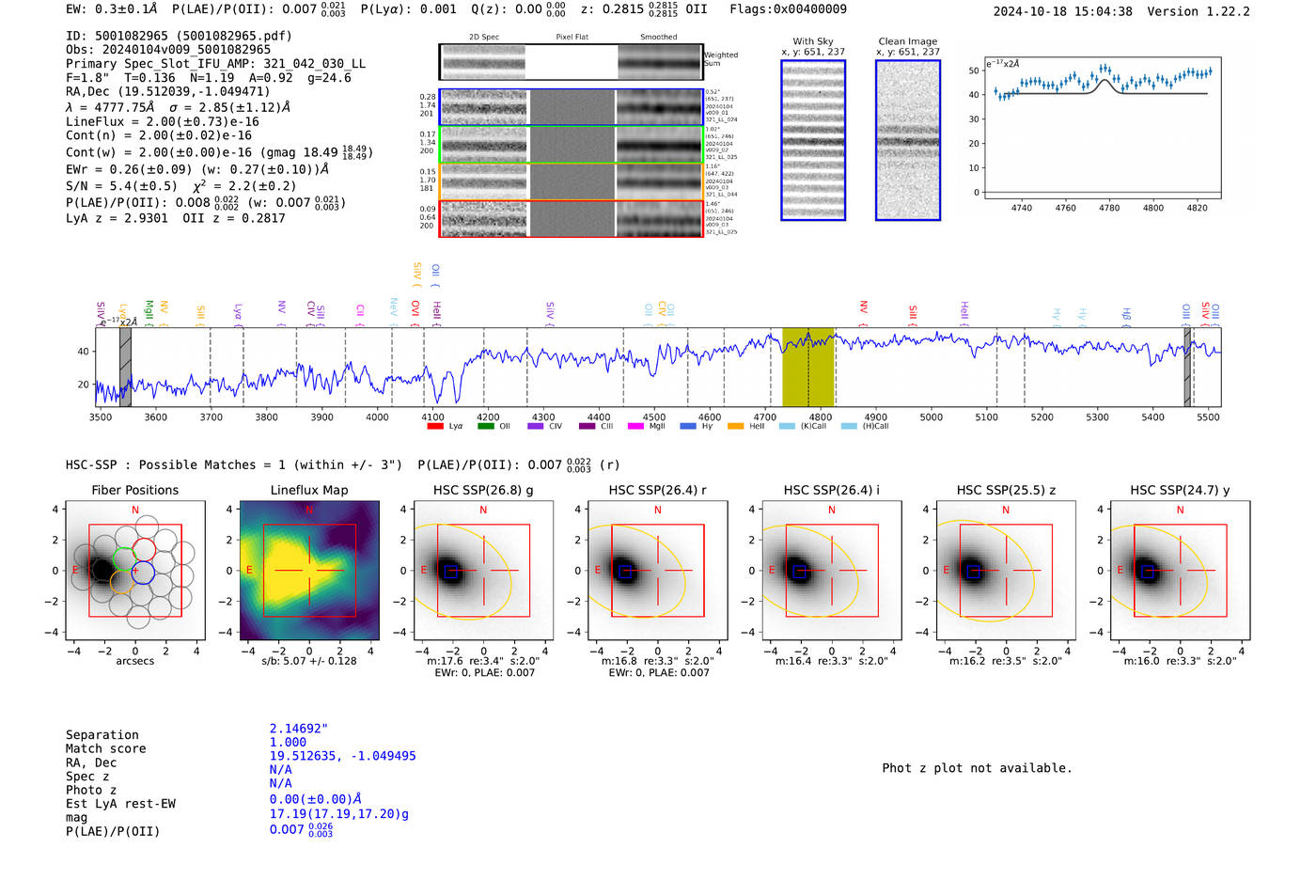Click the 2024-10-18 15:04:38 timestamp
Screen dimensions: 1316x896
tap(1062, 11)
